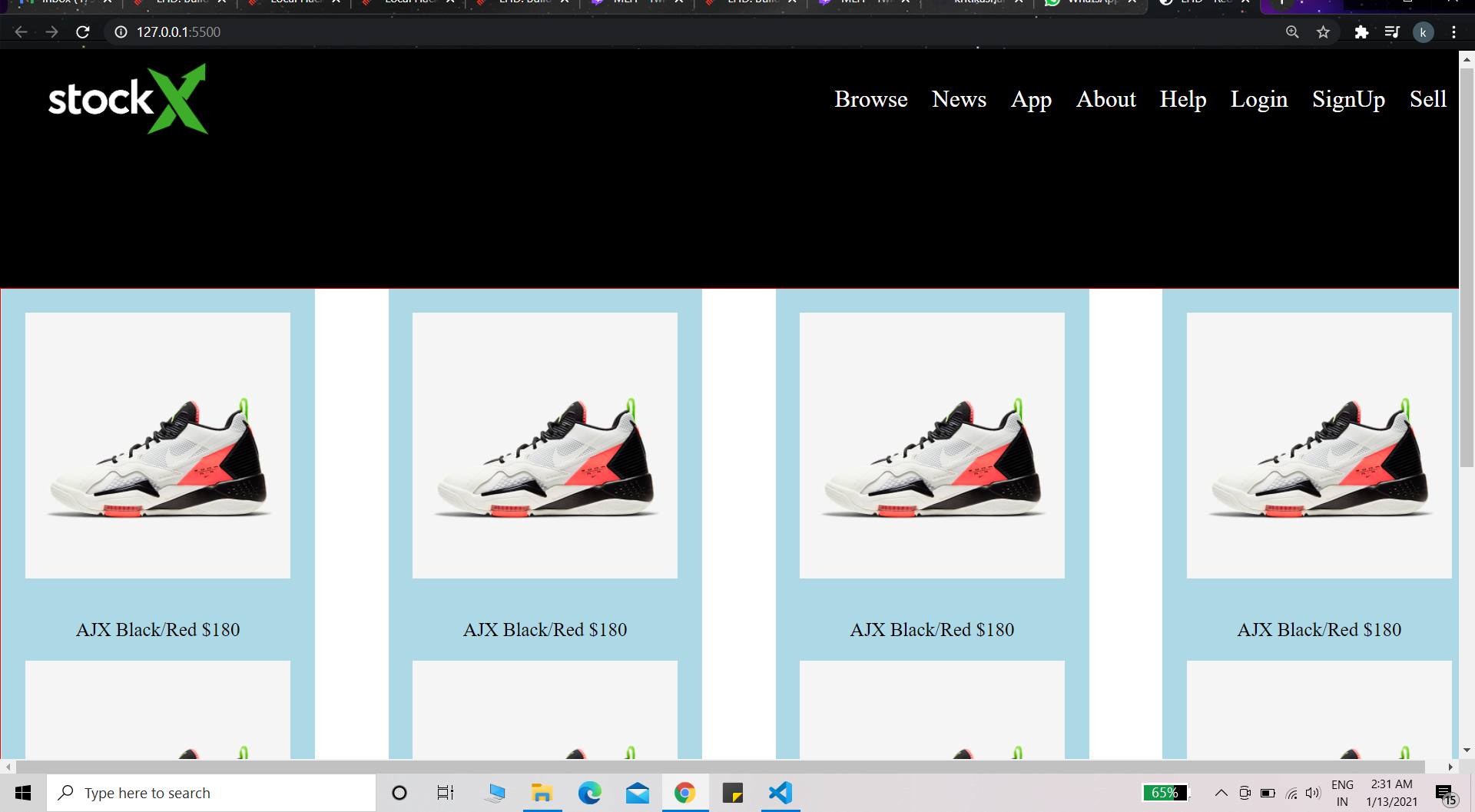The image size is (1475, 812).
Task: Open the yellow-and-black app icon on taskbar
Action: click(733, 793)
